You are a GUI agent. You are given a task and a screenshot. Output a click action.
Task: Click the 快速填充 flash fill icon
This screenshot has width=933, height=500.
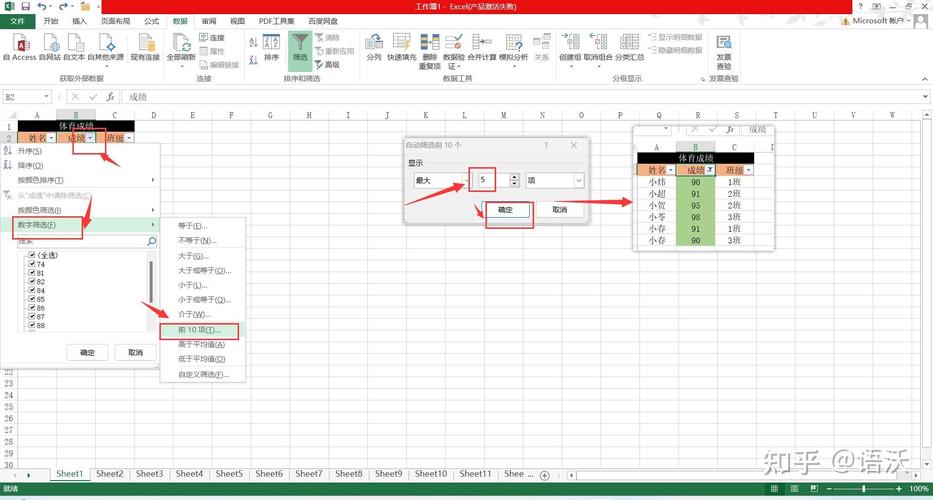[402, 48]
